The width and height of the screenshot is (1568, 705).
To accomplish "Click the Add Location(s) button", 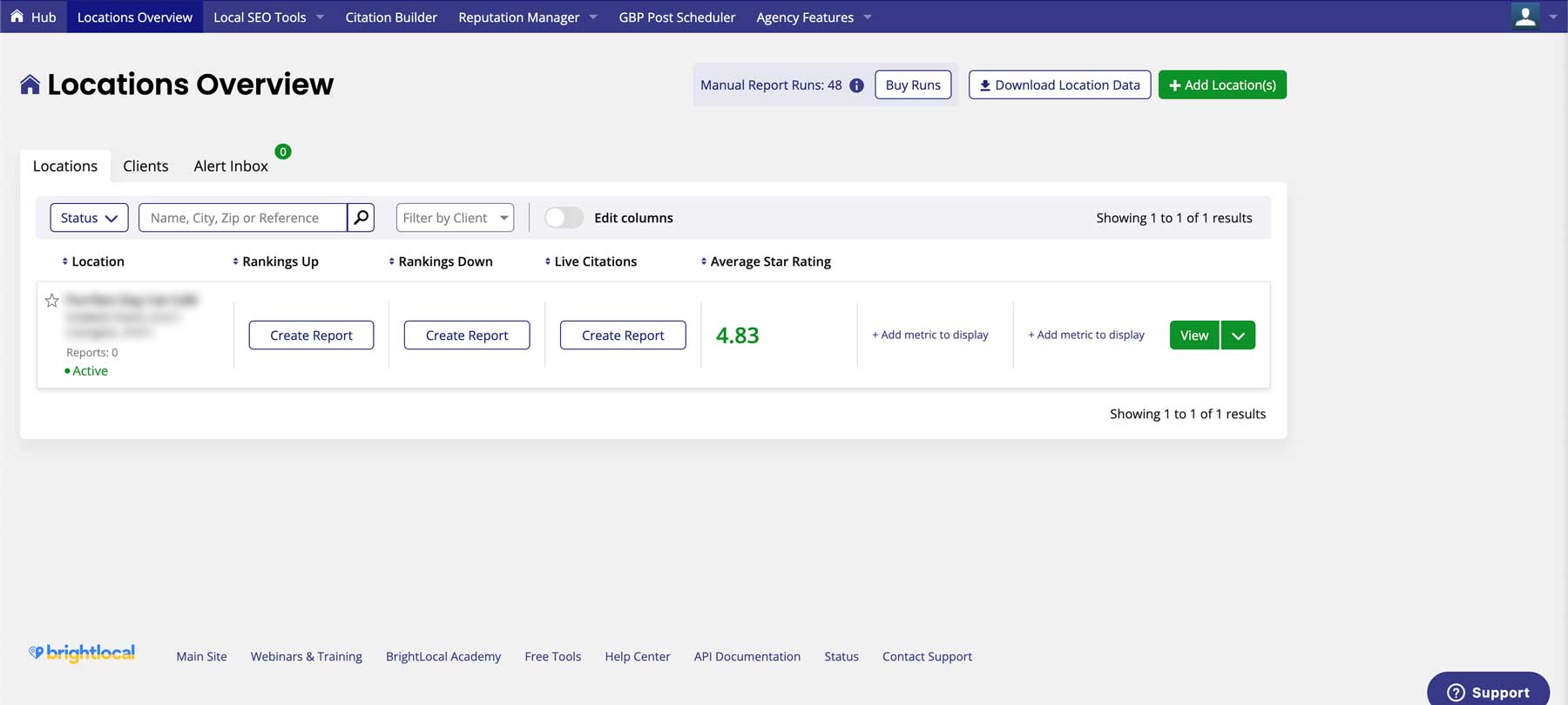I will (x=1222, y=85).
